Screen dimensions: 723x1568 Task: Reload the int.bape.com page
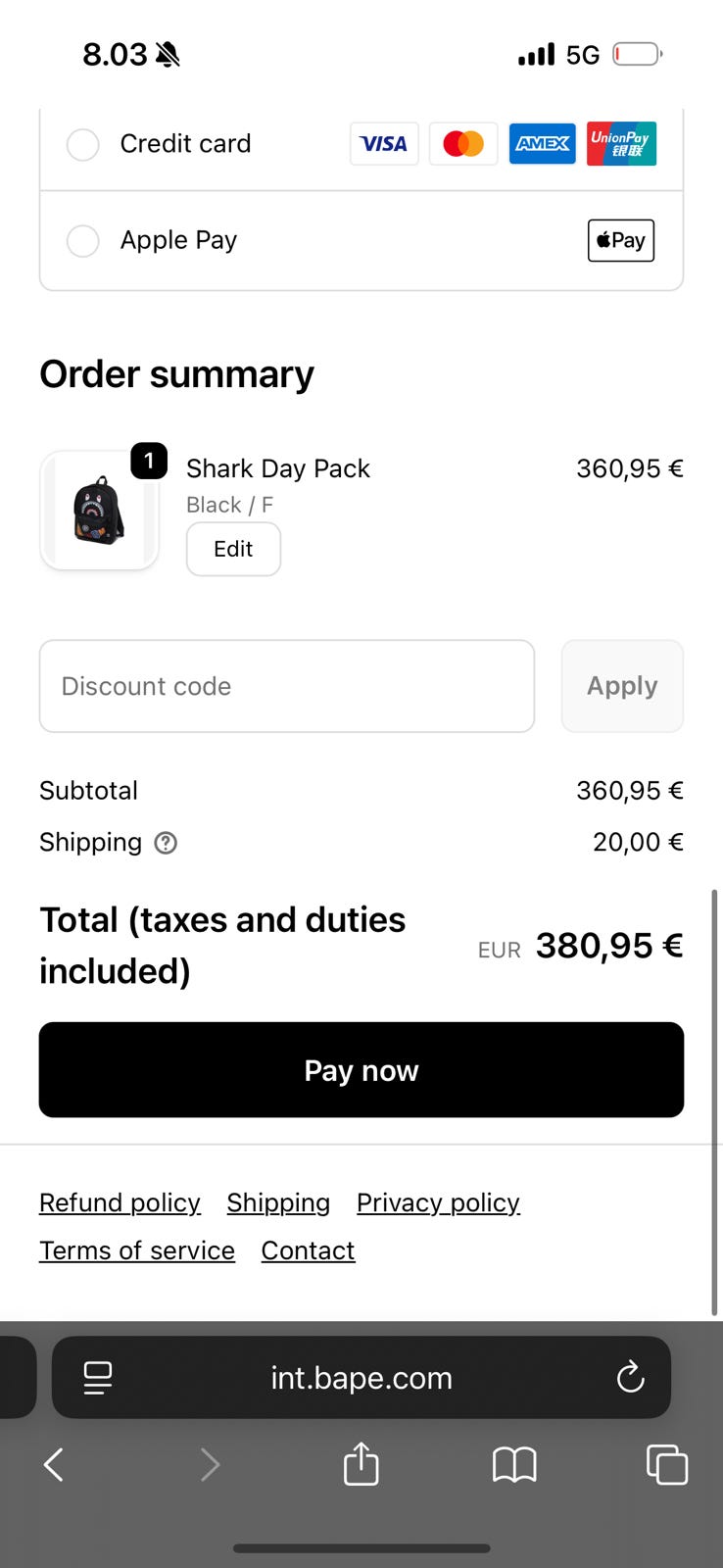point(630,1377)
